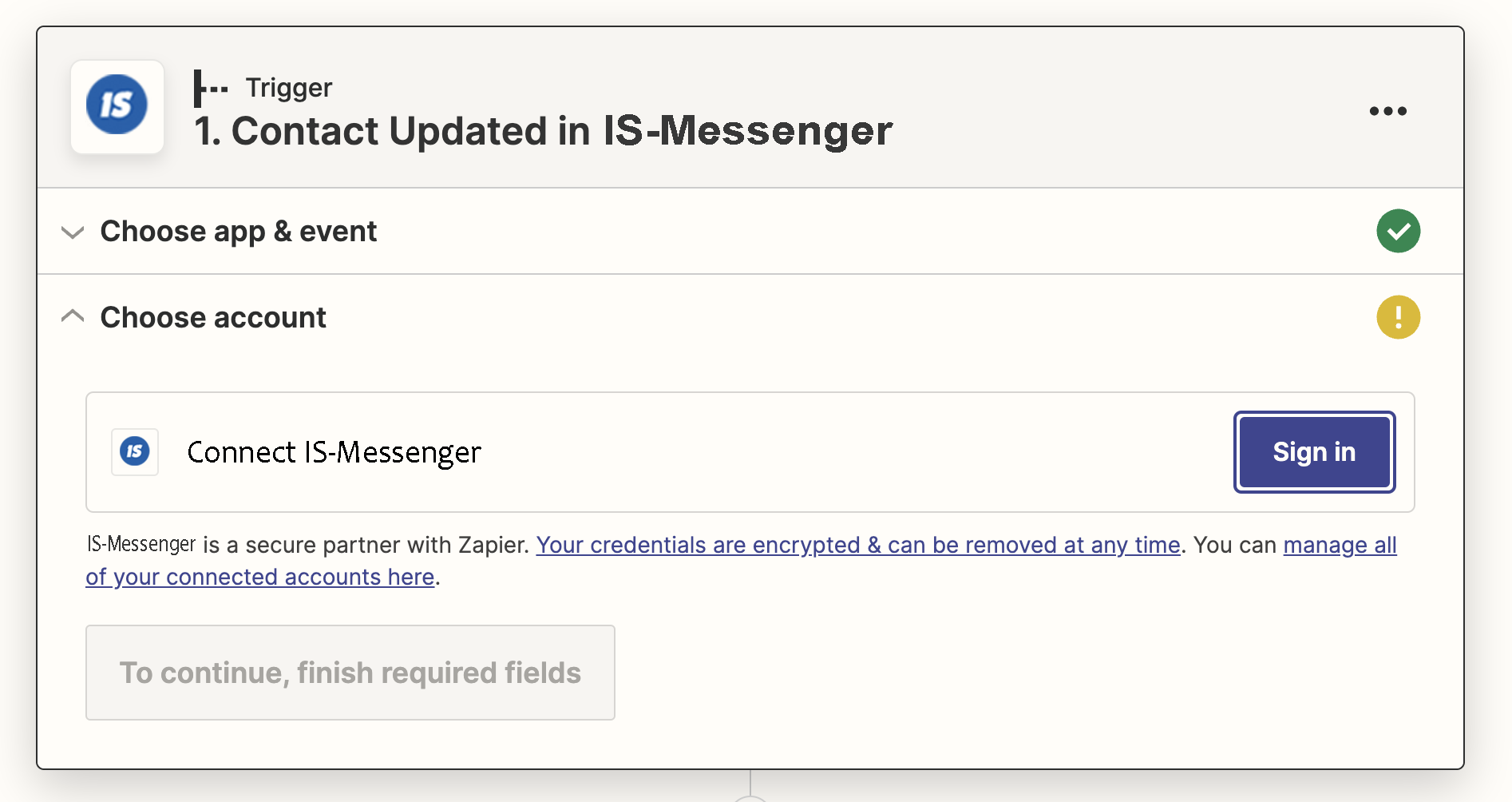Expand the Choose app & event chevron
The height and width of the screenshot is (802, 1512).
[73, 232]
